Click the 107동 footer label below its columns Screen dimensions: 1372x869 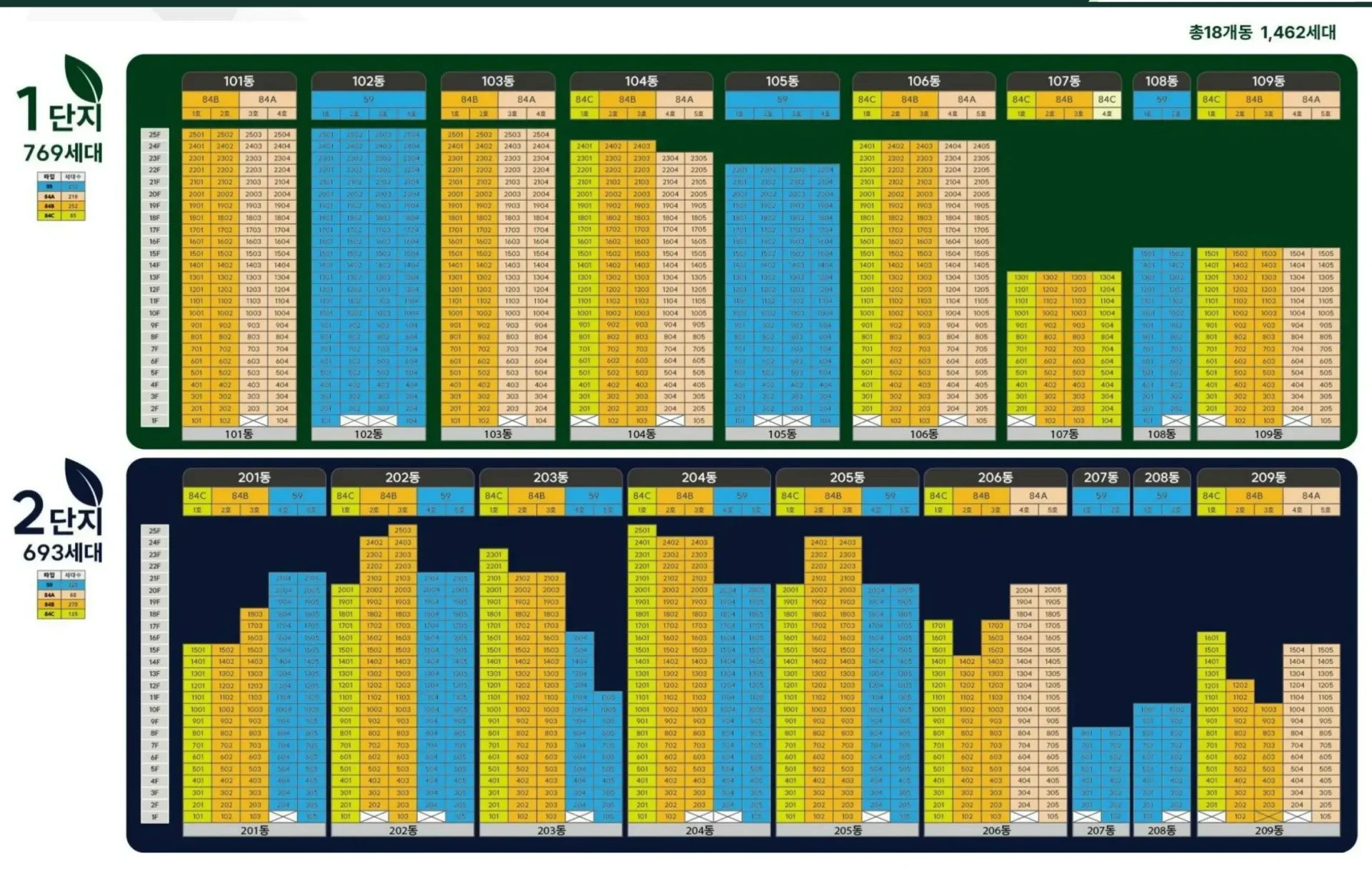(x=1064, y=434)
